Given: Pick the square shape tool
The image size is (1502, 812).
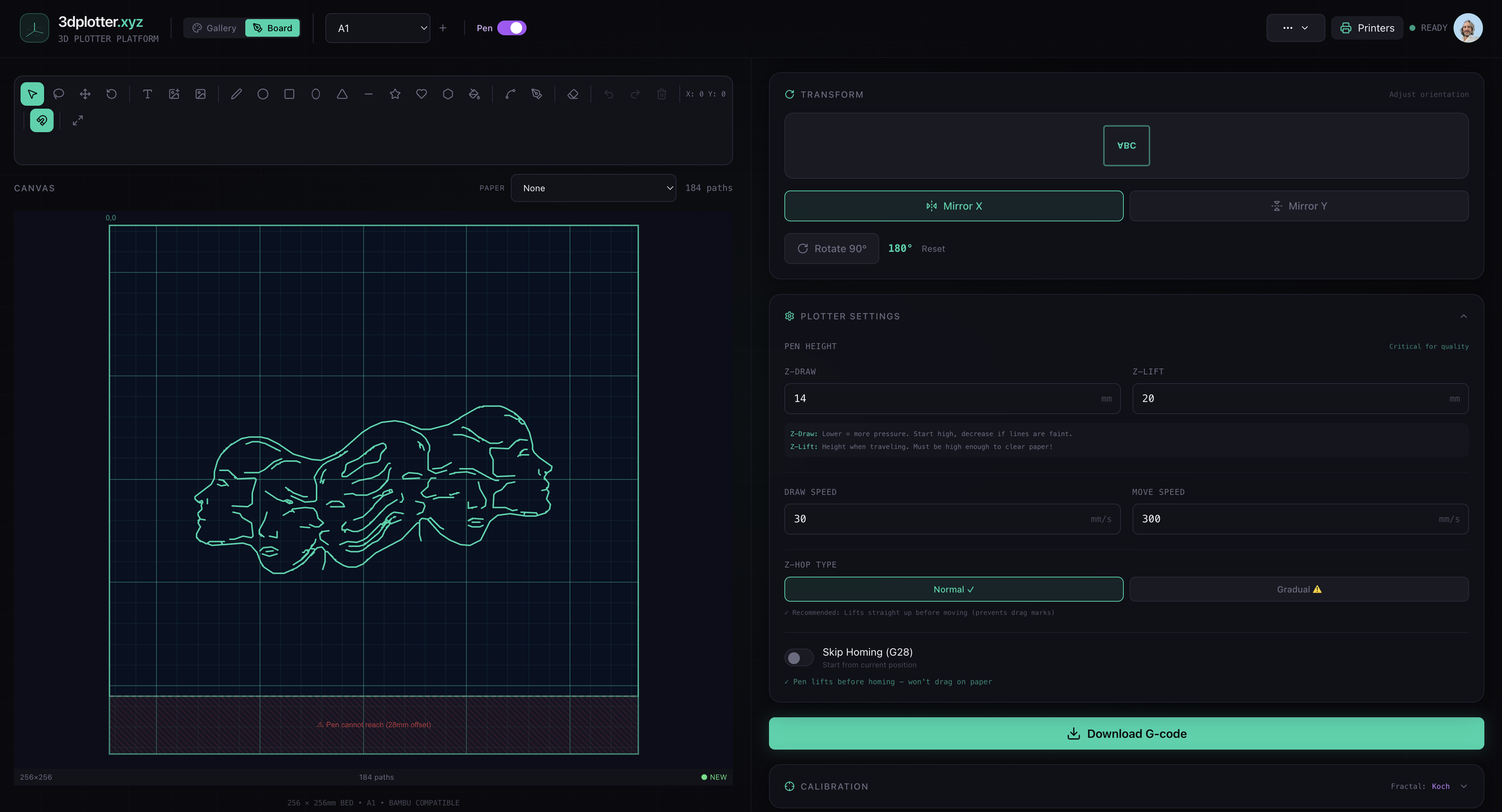Looking at the screenshot, I should (289, 94).
